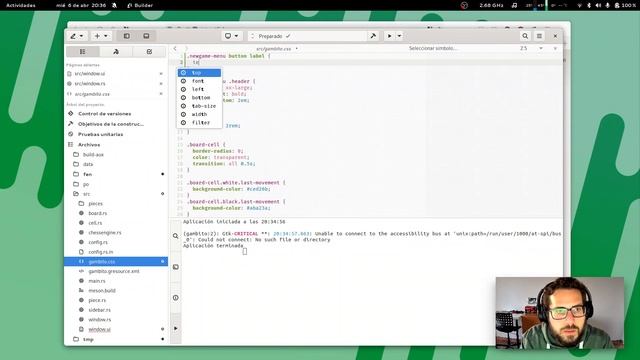Open the global search magnifier

click(x=525, y=36)
